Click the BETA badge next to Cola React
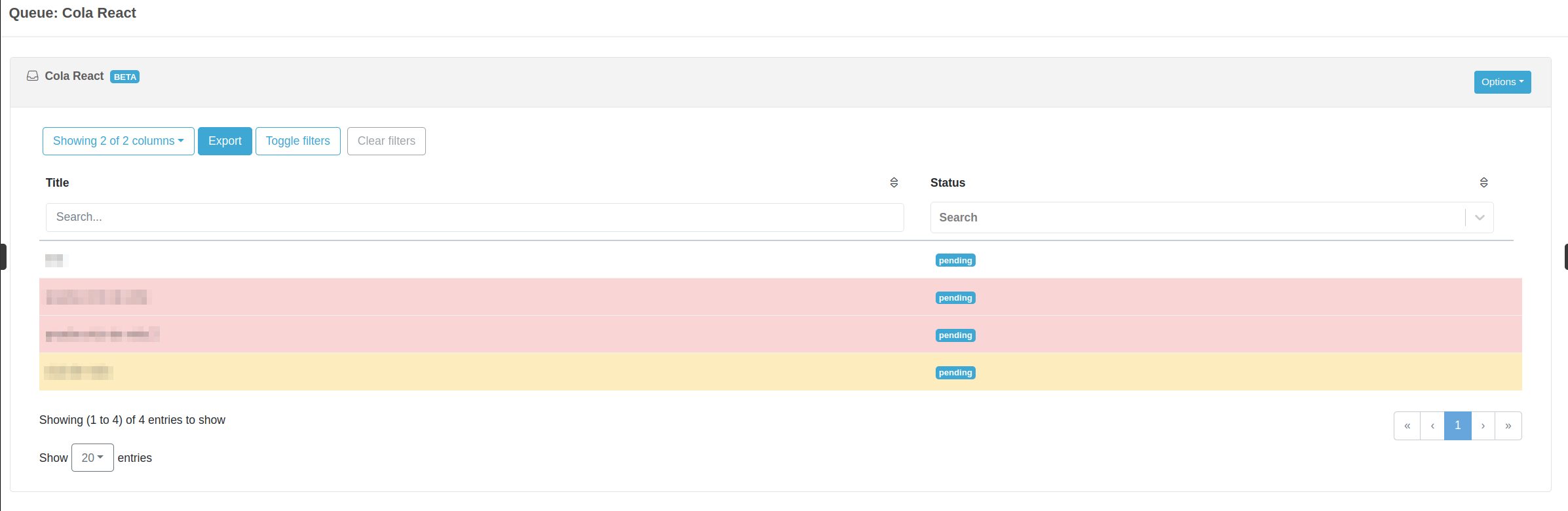Viewport: 1568px width, 511px height. [x=124, y=77]
